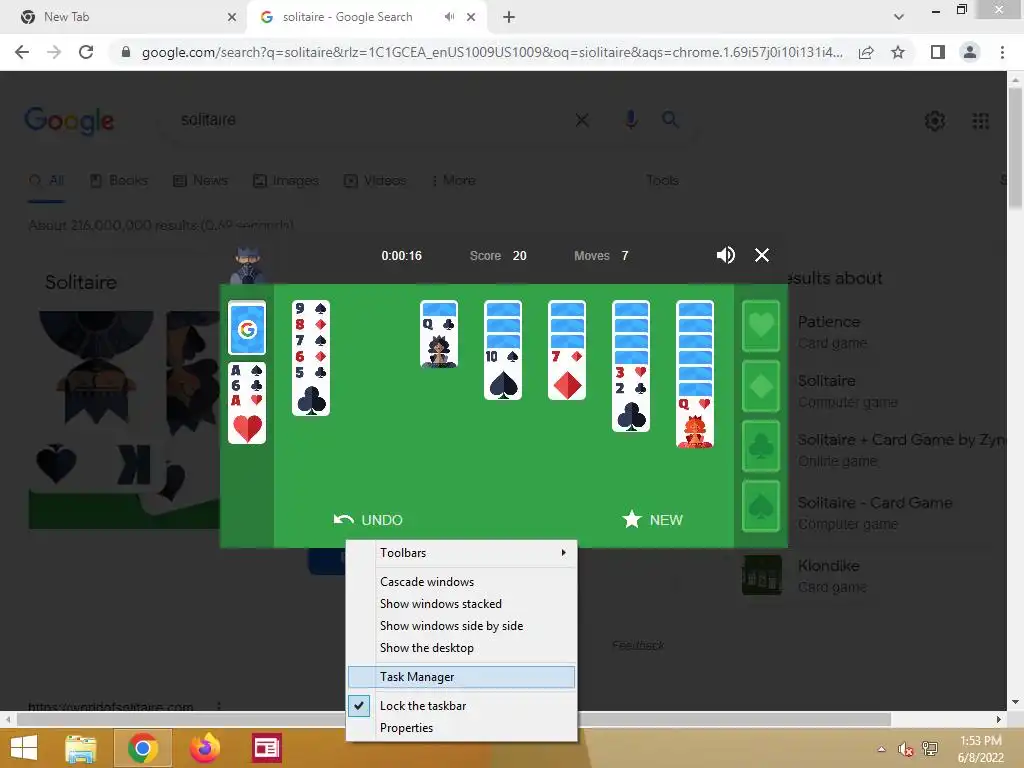
Task: Clear the solitaire search query
Action: pyautogui.click(x=582, y=120)
